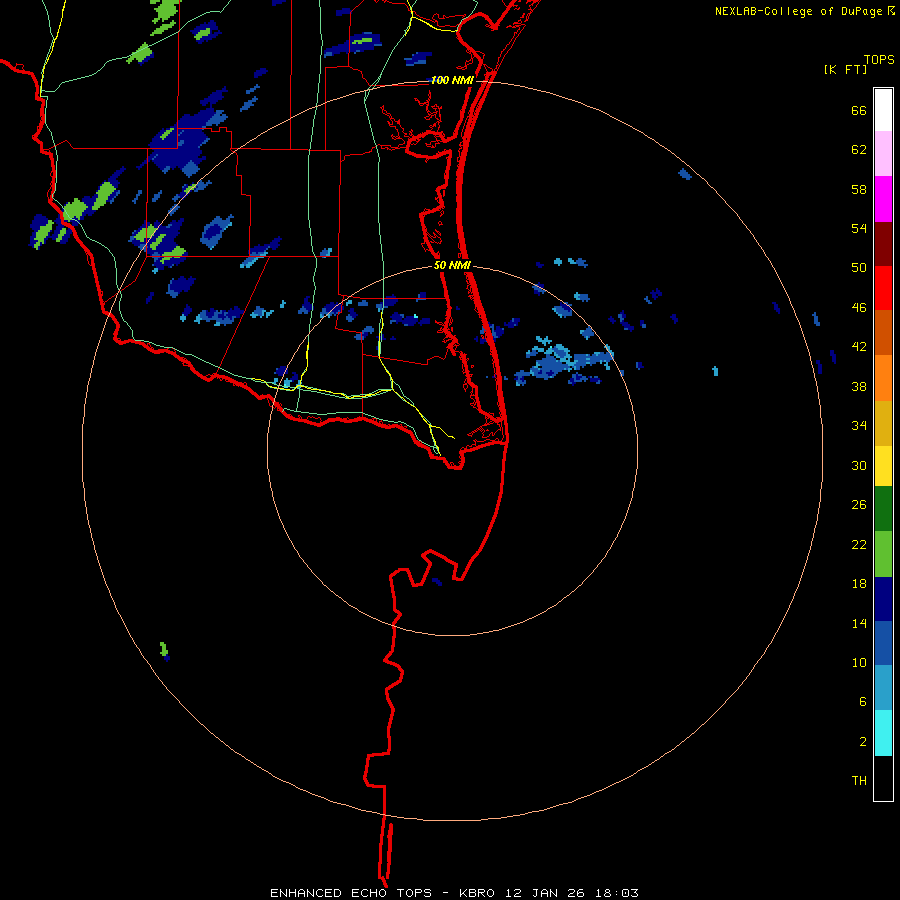Click the 22 legend value

859,544
